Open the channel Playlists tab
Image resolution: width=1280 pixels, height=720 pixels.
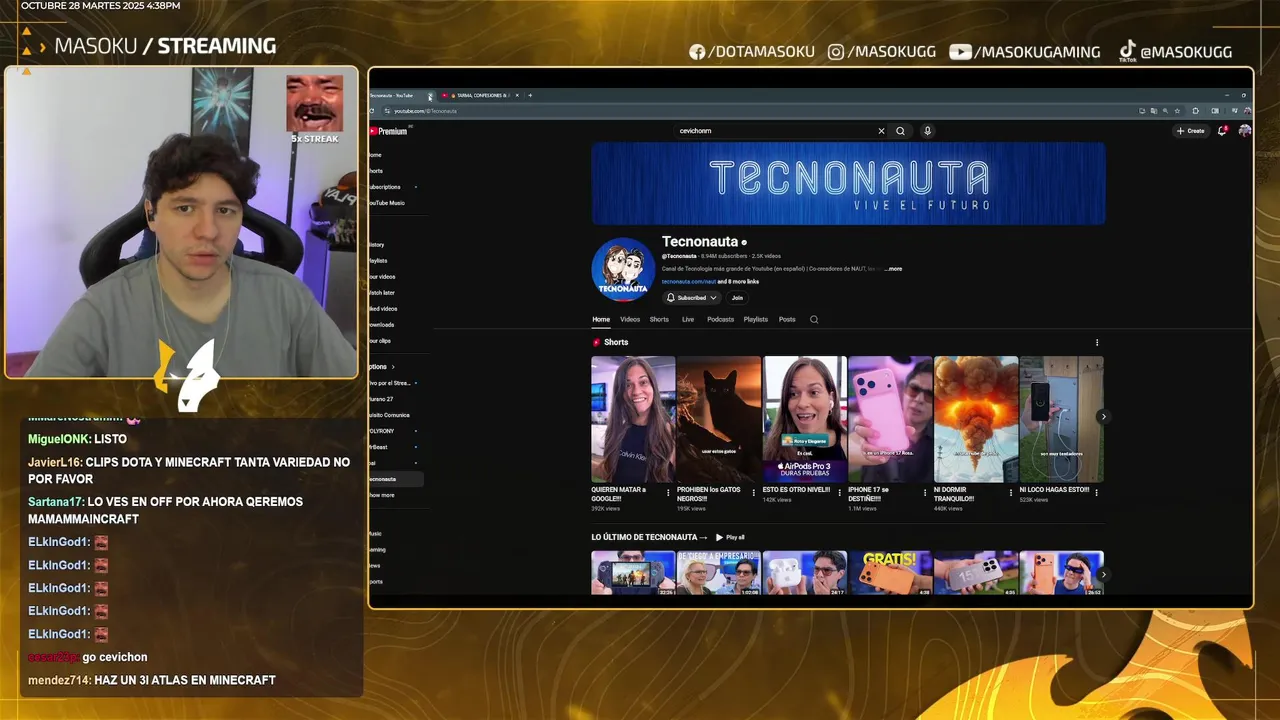click(x=755, y=320)
